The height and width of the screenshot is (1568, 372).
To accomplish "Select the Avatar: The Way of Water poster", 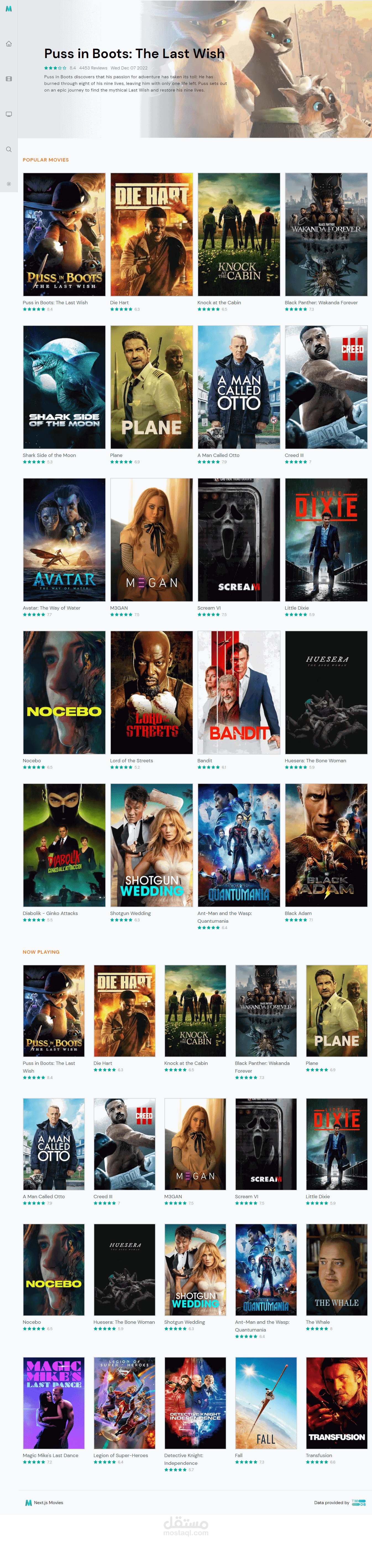I will pos(64,540).
